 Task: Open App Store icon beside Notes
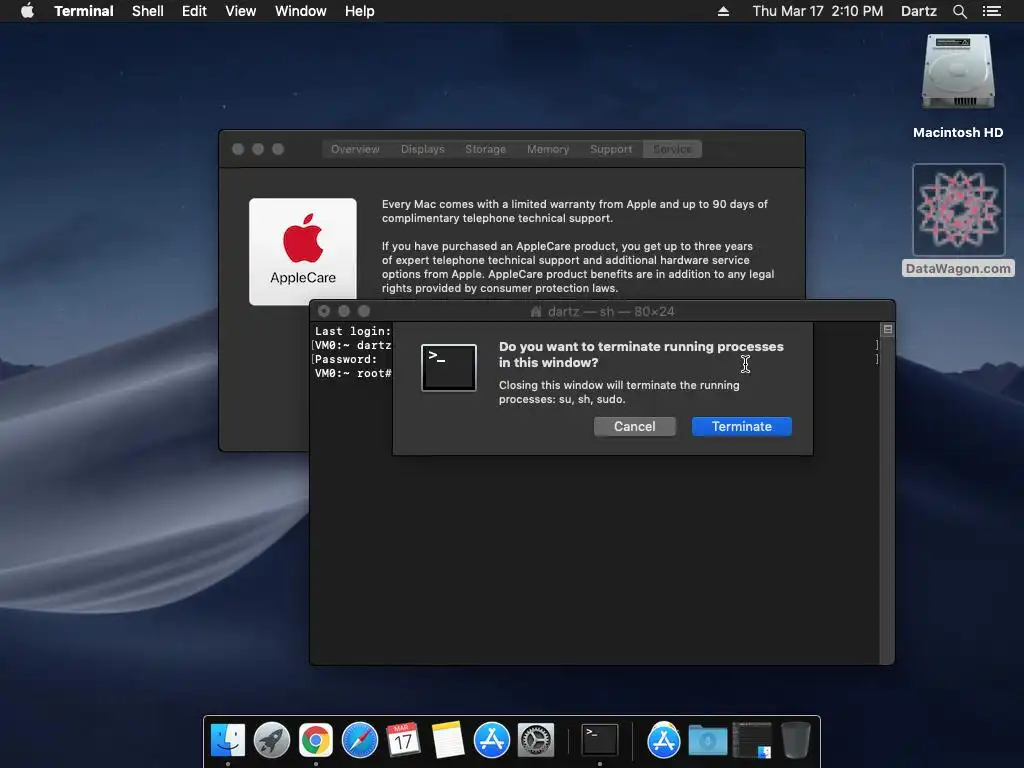click(x=492, y=740)
